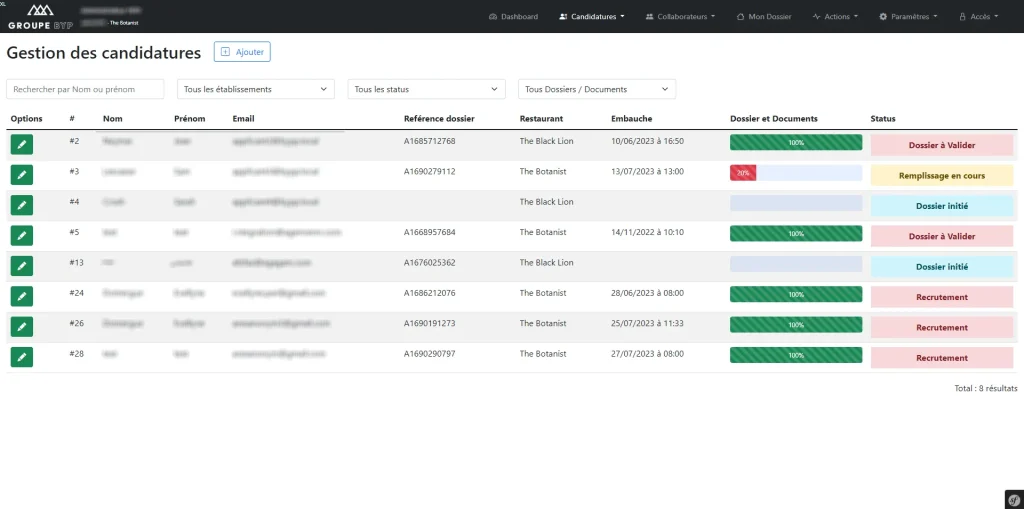
Task: Edit candidate #26 with pencil icon
Action: 22,327
